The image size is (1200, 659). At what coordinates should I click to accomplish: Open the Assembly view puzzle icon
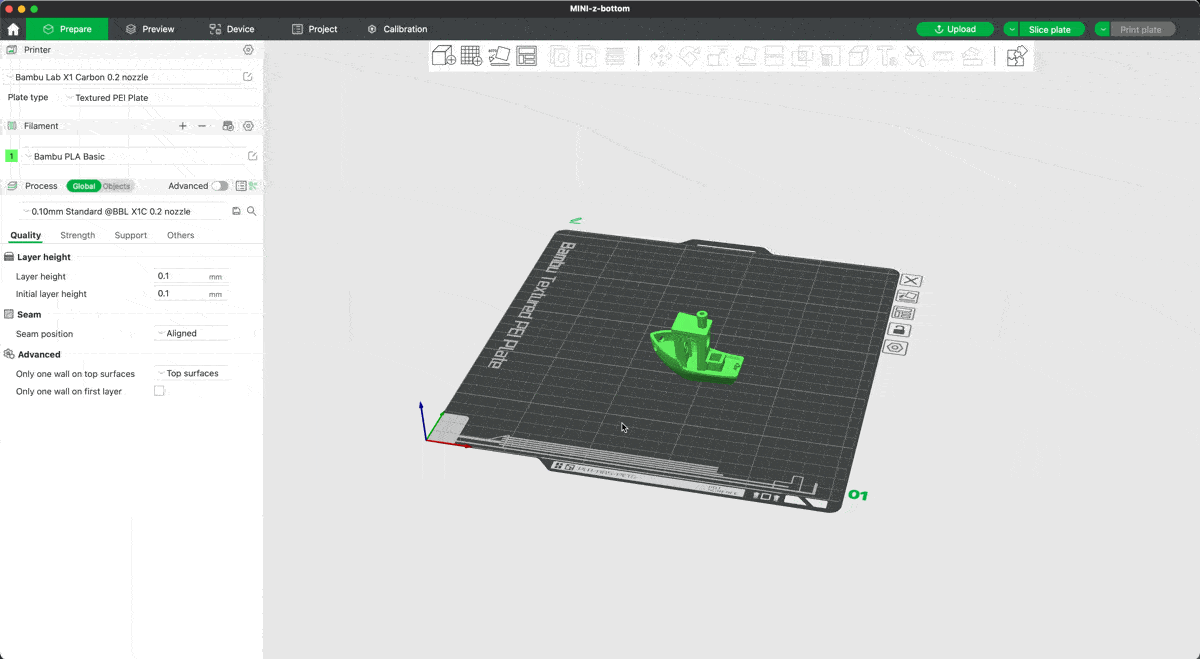tap(1016, 56)
